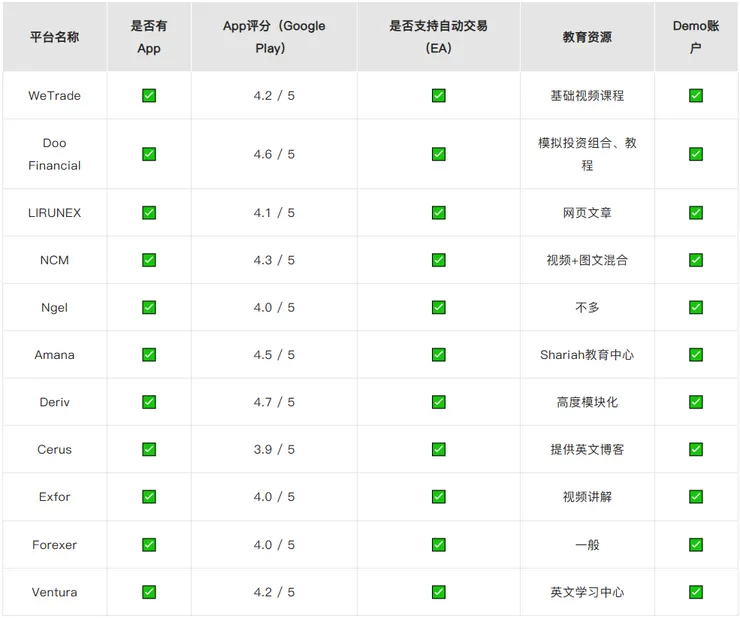This screenshot has width=740, height=618.
Task: Click WeTrade's Demo account checkmark
Action: [696, 95]
